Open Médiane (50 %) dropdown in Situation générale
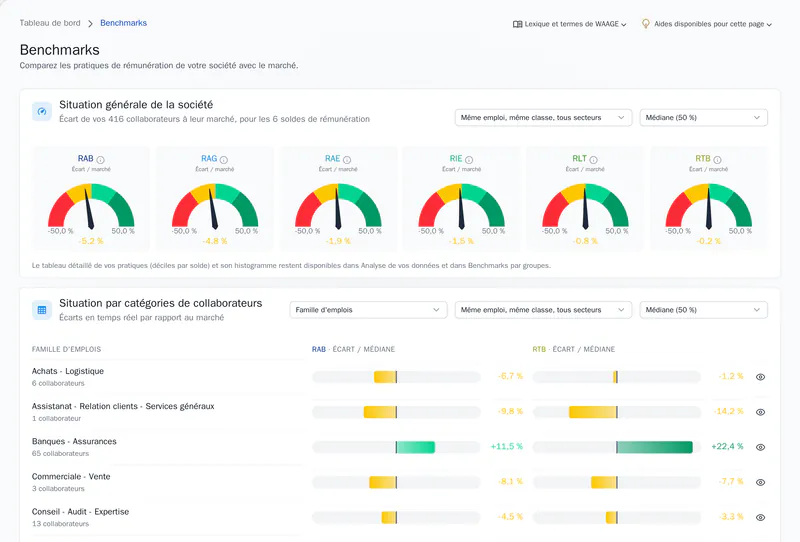The height and width of the screenshot is (542, 800). (x=704, y=117)
